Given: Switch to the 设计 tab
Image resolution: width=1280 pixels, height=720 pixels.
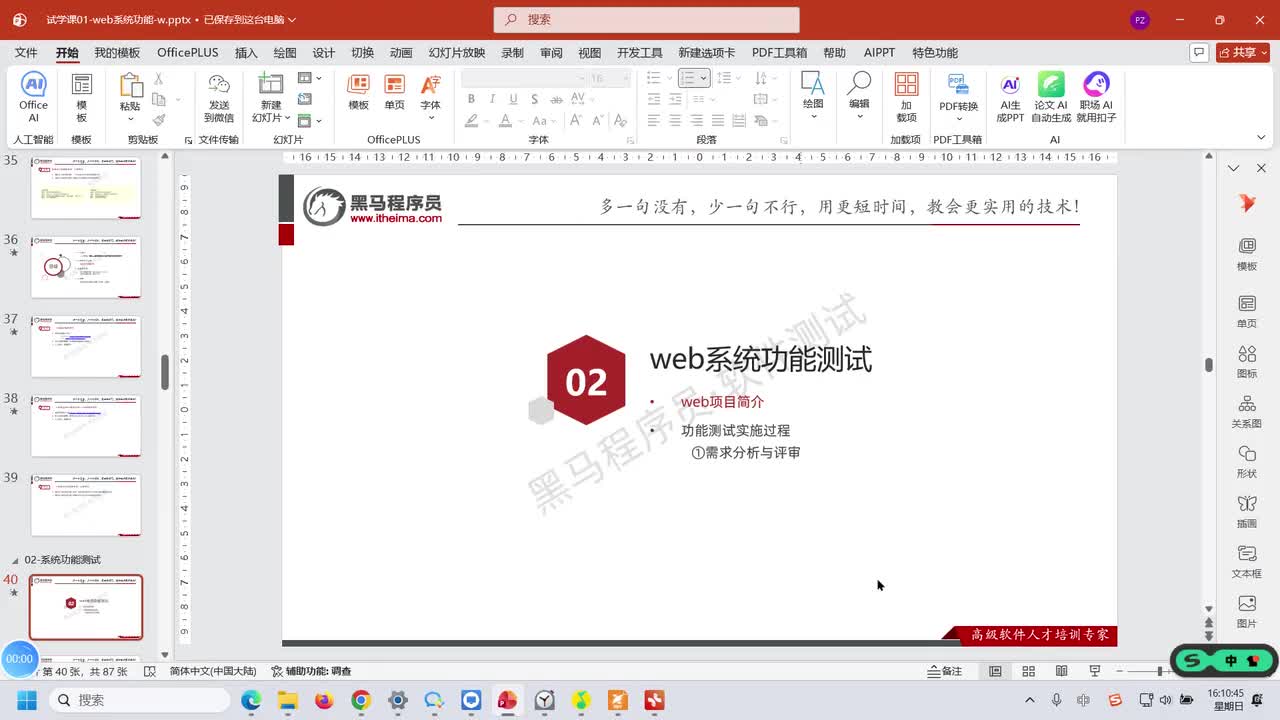Looking at the screenshot, I should tap(324, 53).
